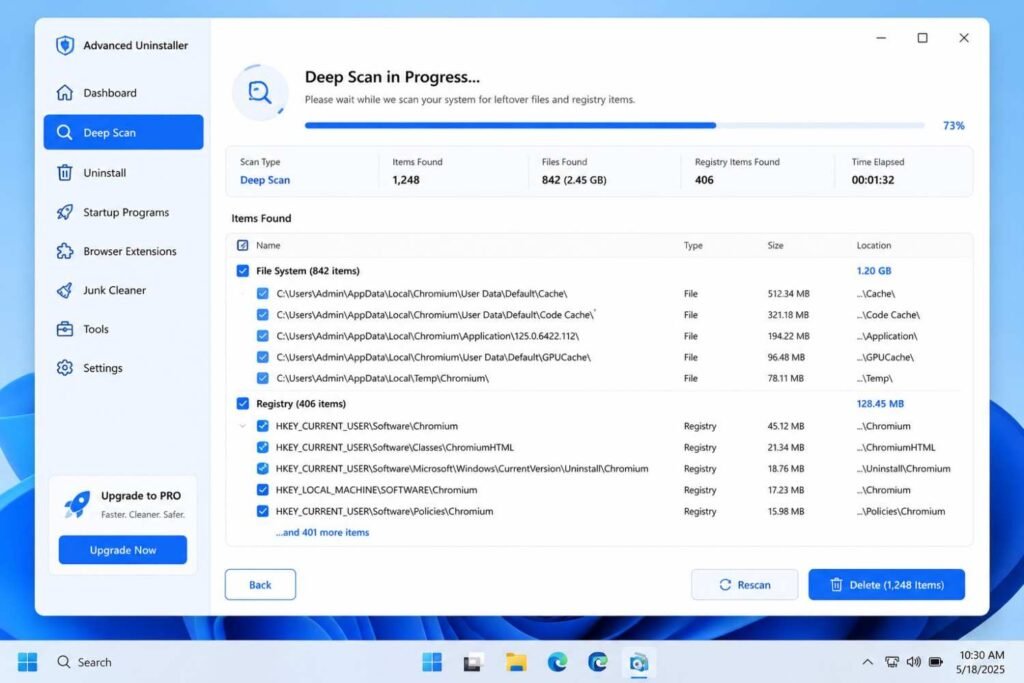
Task: Open the Uninstall section
Action: (123, 172)
